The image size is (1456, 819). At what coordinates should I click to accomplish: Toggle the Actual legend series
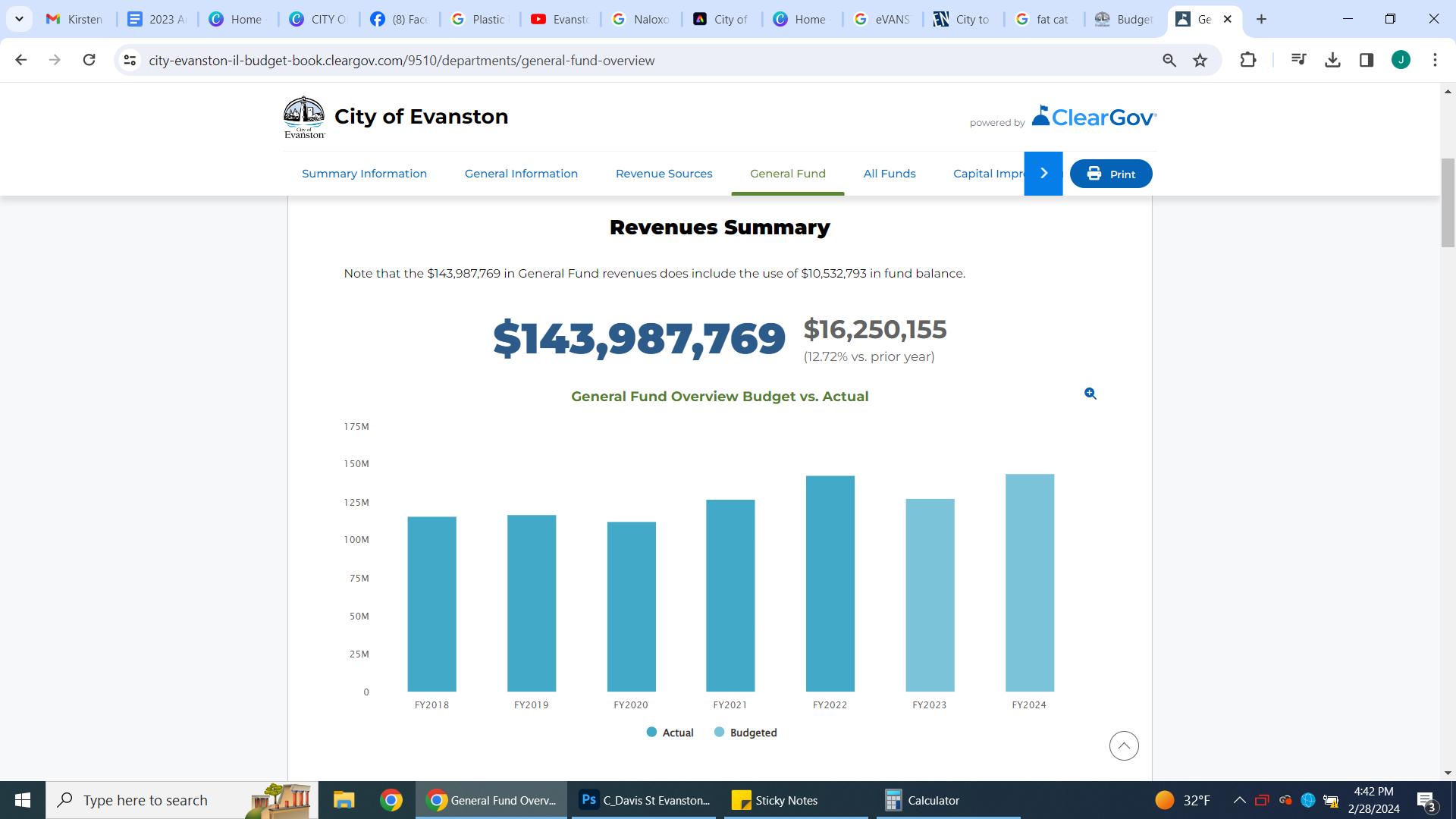point(670,733)
